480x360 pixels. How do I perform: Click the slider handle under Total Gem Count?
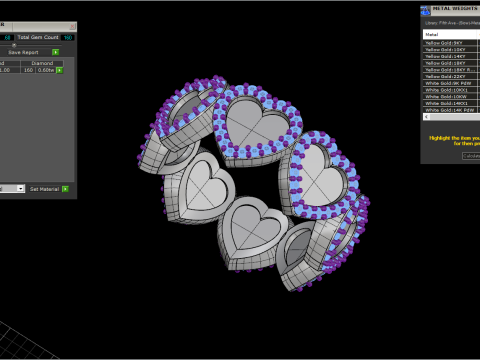coord(14,45)
